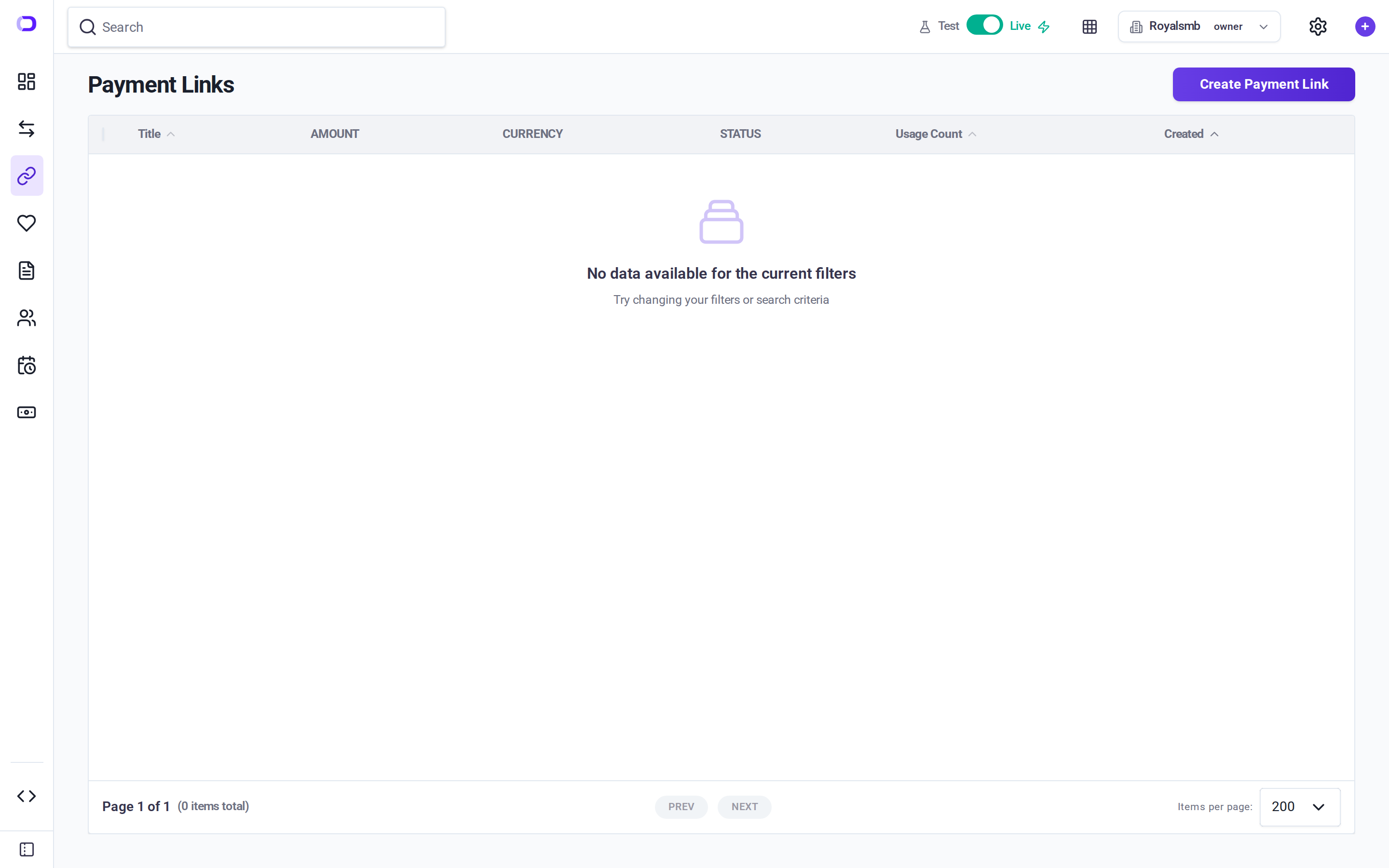Focus the Search input field
1389x868 pixels.
point(256,27)
